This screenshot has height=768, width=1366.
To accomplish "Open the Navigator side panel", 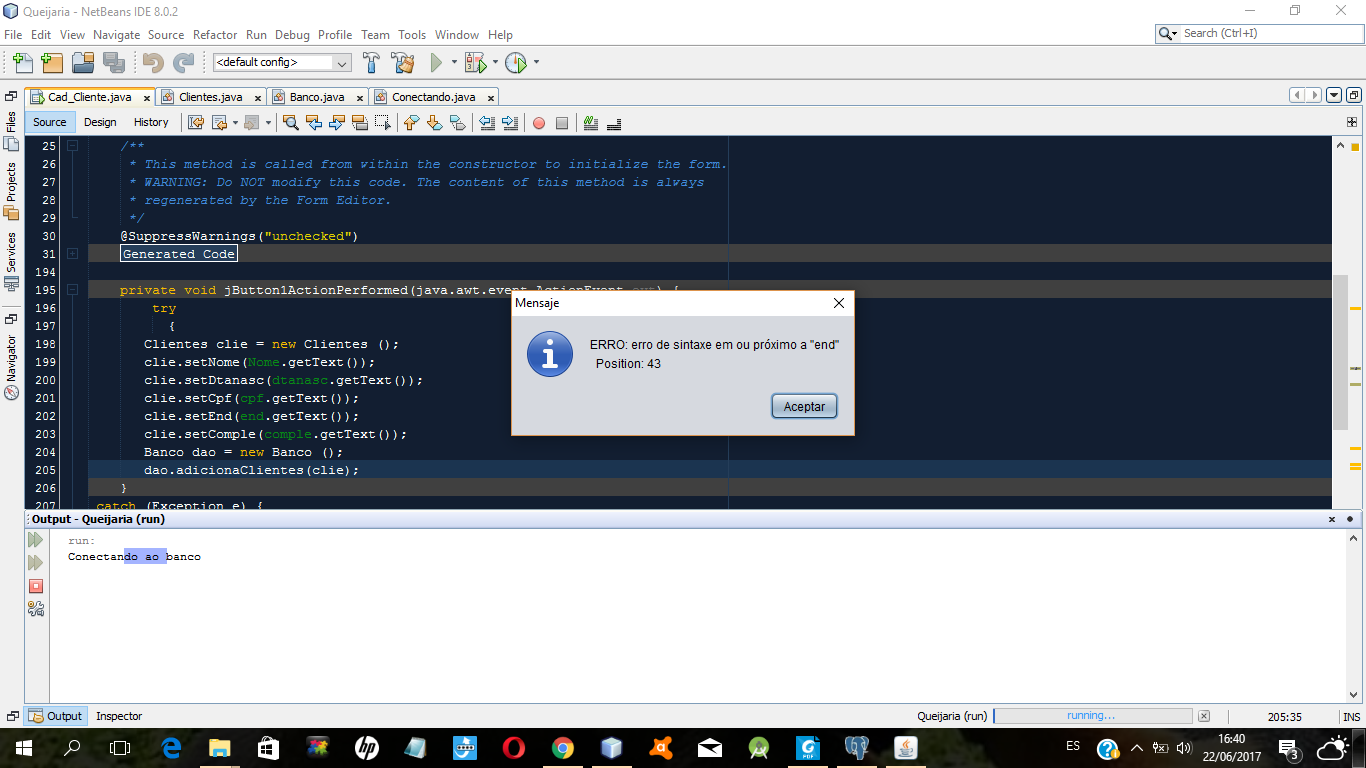I will click(12, 367).
